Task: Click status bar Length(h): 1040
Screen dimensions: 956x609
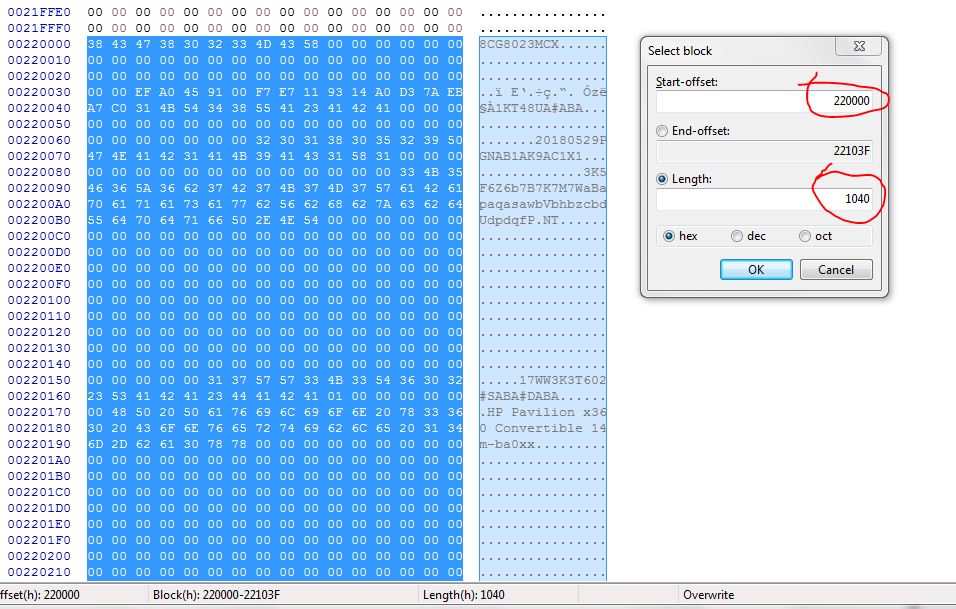Action: (x=463, y=595)
